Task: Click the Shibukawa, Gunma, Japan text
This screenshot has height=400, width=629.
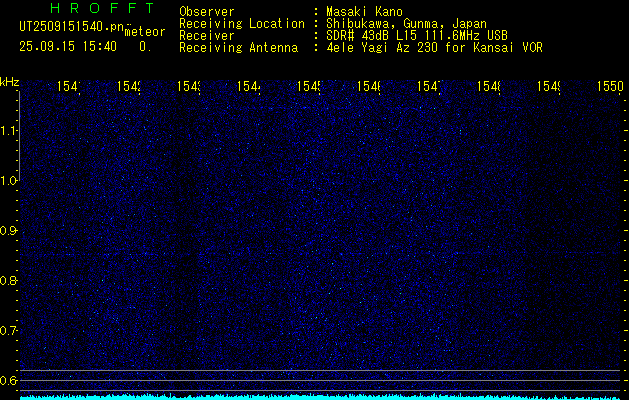Action: pyautogui.click(x=406, y=24)
